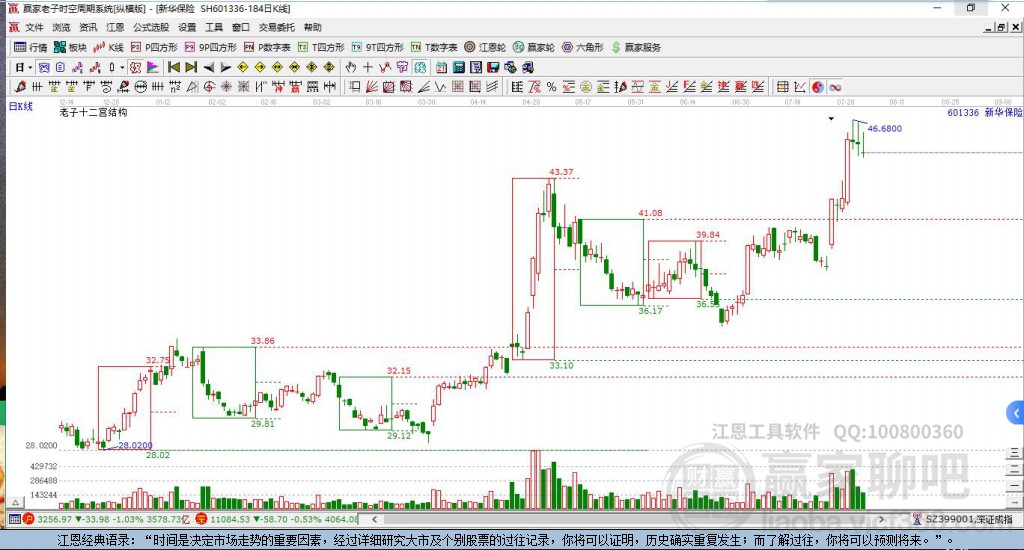Open the 资讯 menu
The width and height of the screenshot is (1024, 550).
coord(88,27)
